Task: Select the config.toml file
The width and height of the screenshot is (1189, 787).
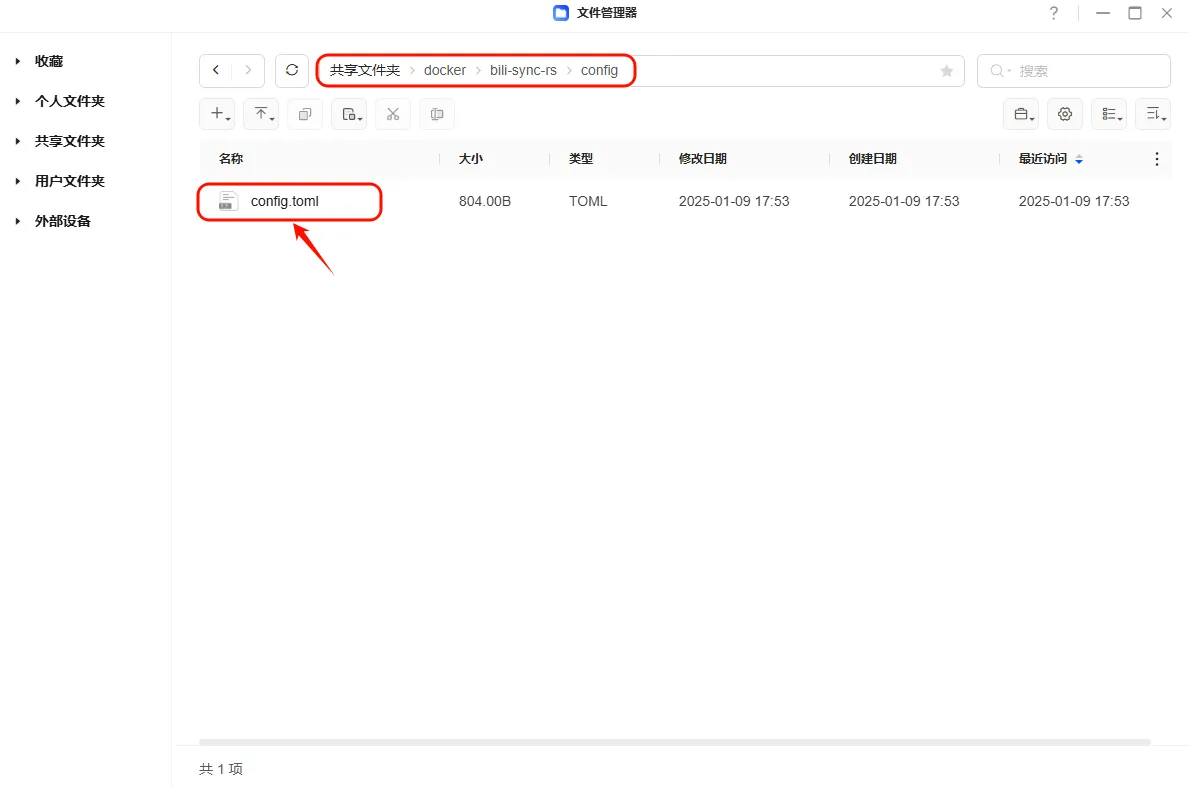Action: point(285,201)
